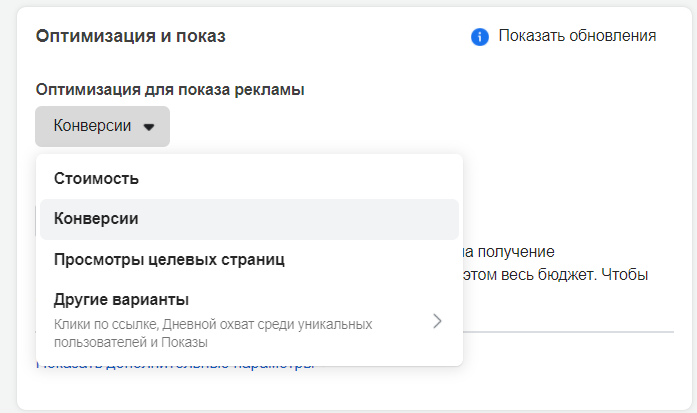Select the "Другие варианты" menu entry
Image resolution: width=697 pixels, height=413 pixels.
(x=122, y=300)
